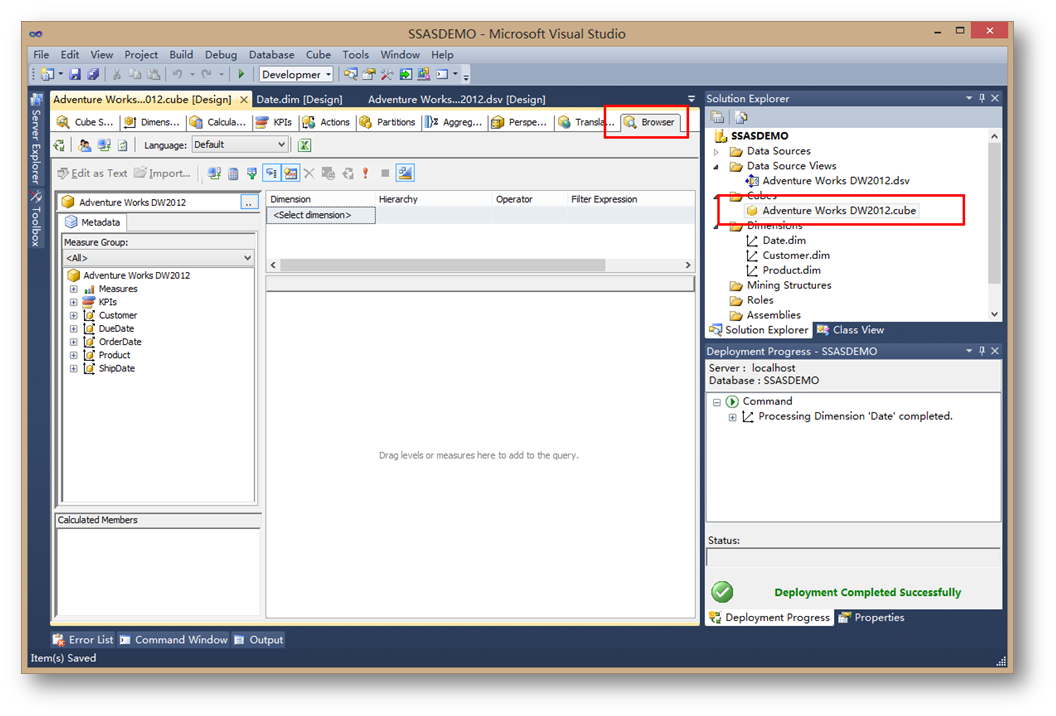The height and width of the screenshot is (716, 1056).
Task: Click the Server Explorer sidebar icon
Action: pyautogui.click(x=36, y=139)
